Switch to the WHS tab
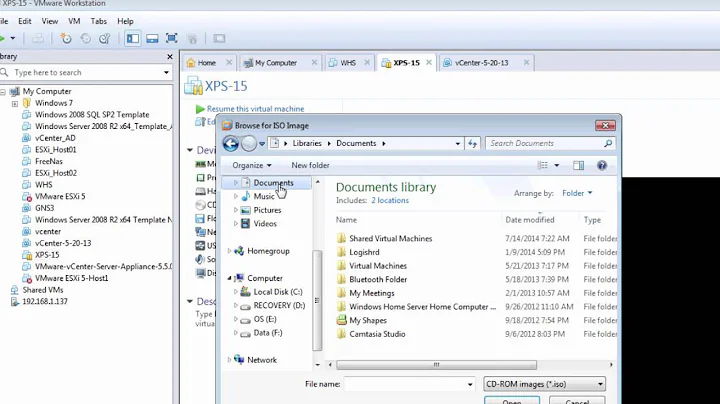This screenshot has width=720, height=404. [348, 63]
